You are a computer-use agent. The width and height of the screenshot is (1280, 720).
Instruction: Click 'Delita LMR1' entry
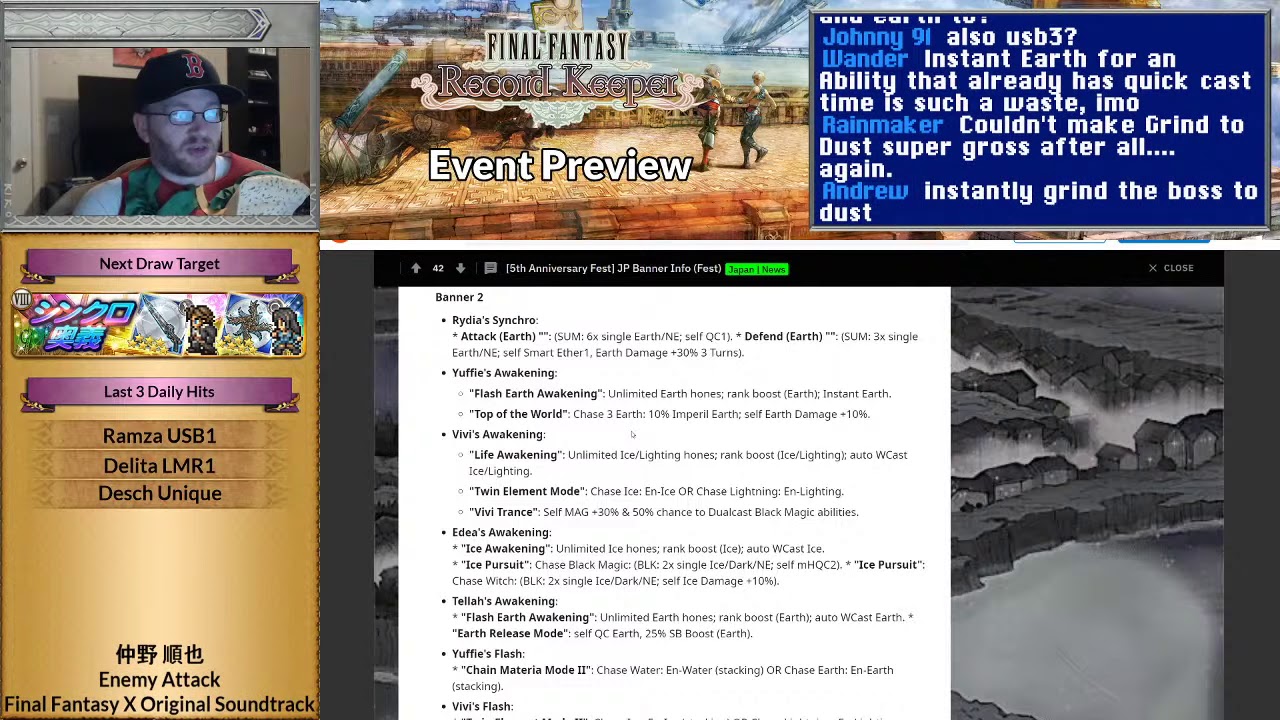[159, 465]
